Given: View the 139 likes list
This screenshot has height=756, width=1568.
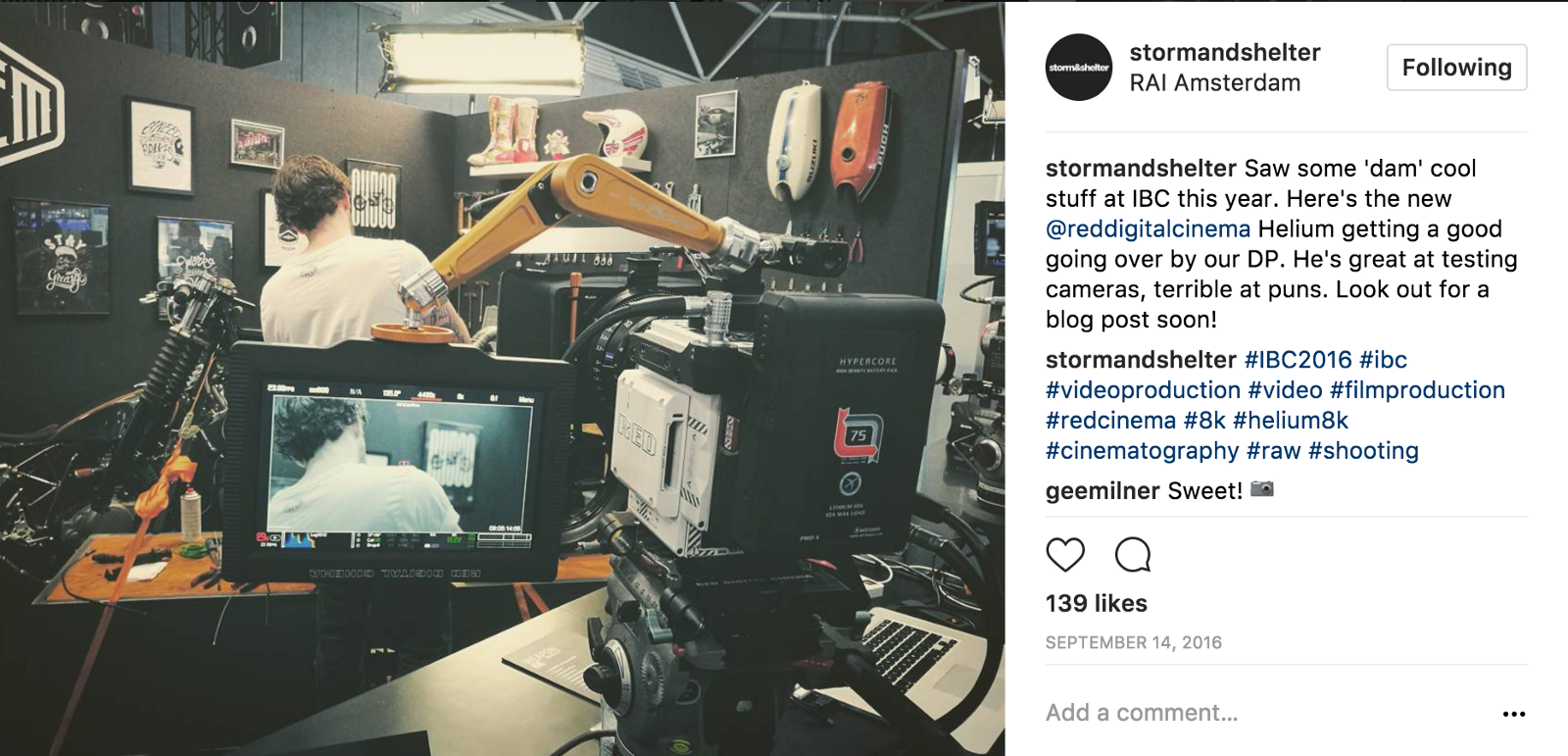Looking at the screenshot, I should (1097, 604).
